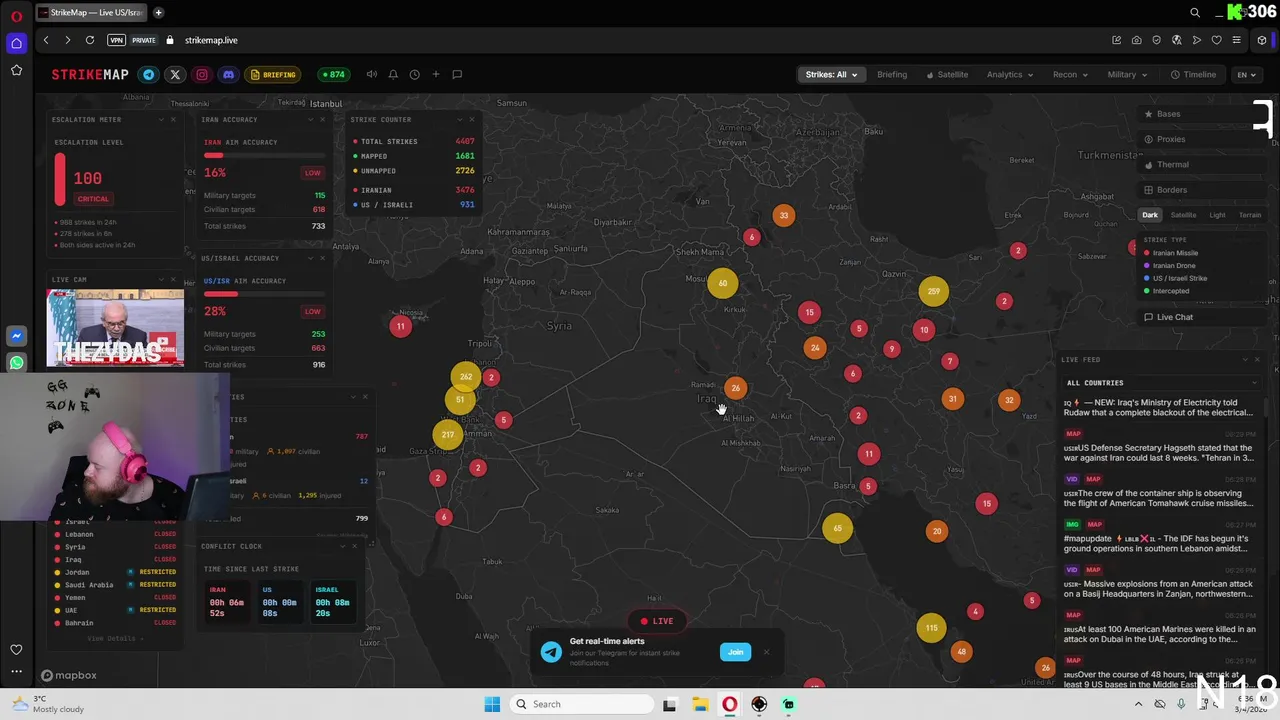Click the Opera sidebar bookmarks star icon
1280x720 pixels.
[16, 70]
